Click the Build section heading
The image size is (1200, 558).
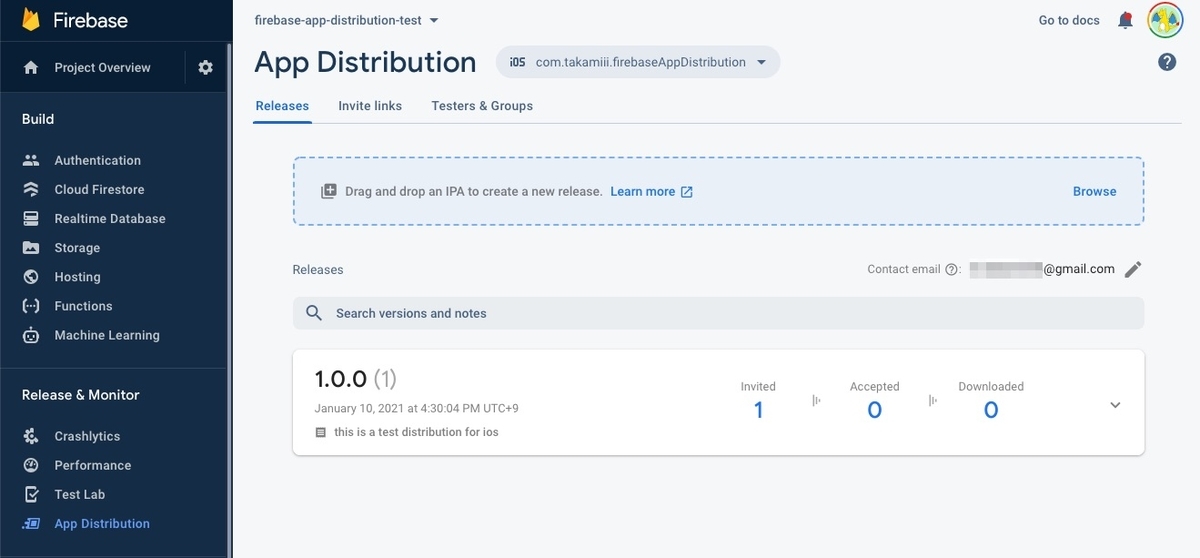click(x=38, y=119)
